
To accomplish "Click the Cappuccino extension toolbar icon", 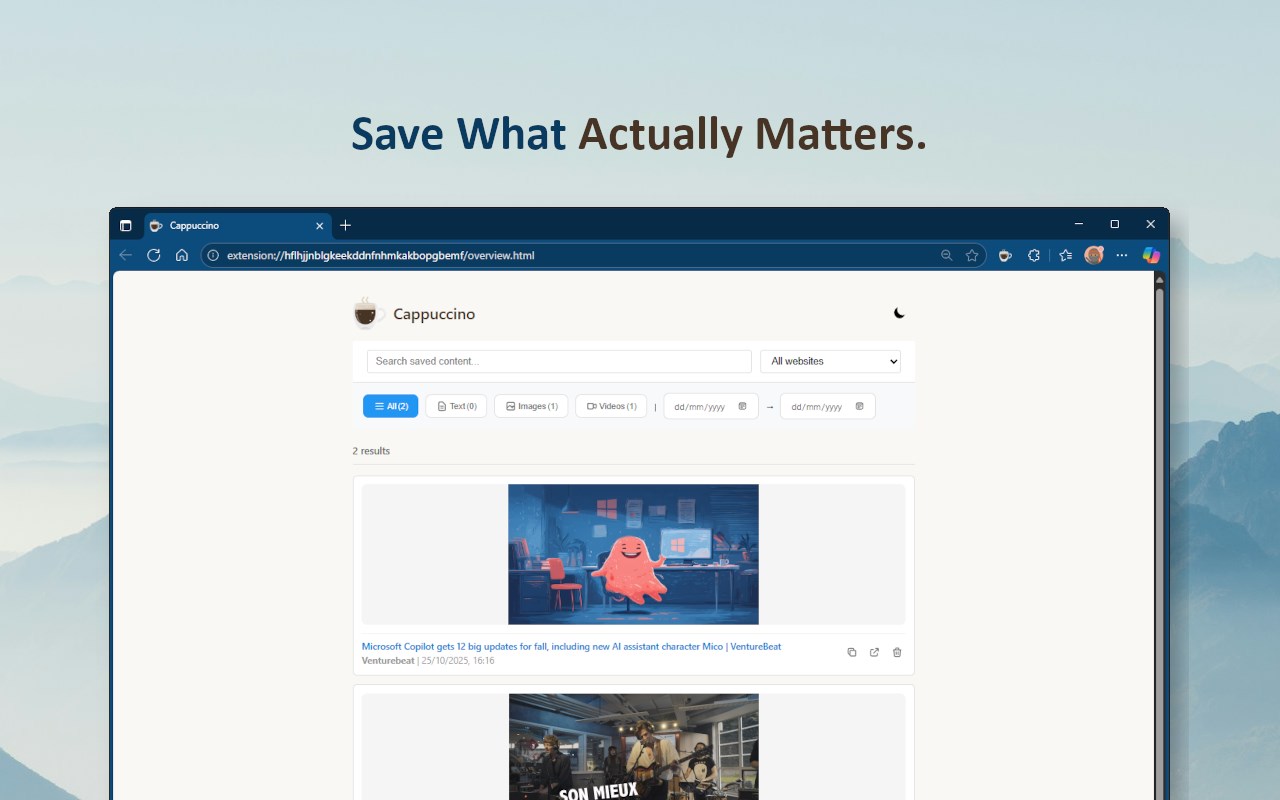I will click(x=1005, y=255).
